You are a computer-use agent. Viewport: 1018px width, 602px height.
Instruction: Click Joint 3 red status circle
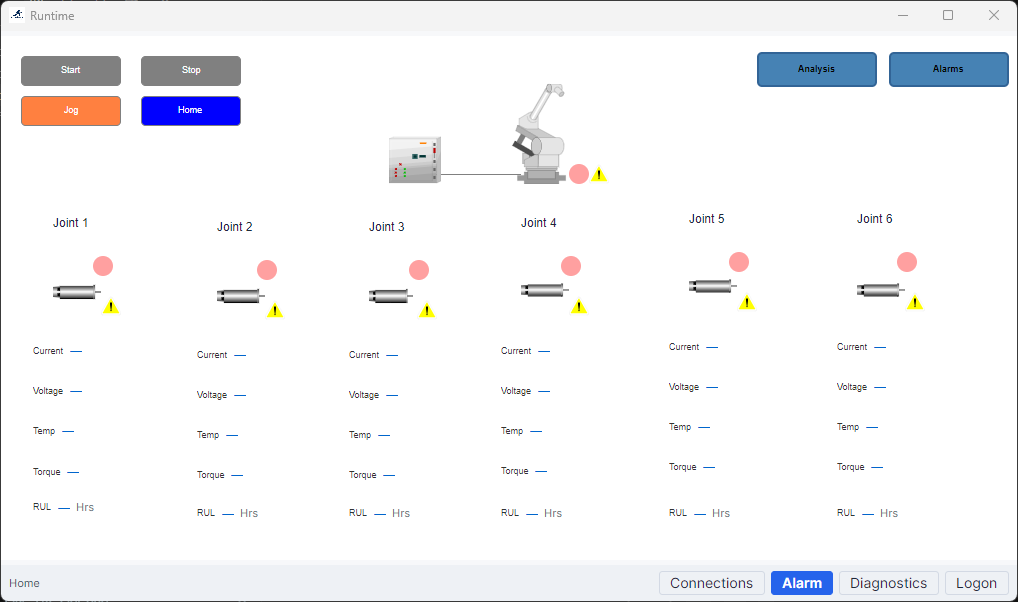pyautogui.click(x=419, y=270)
